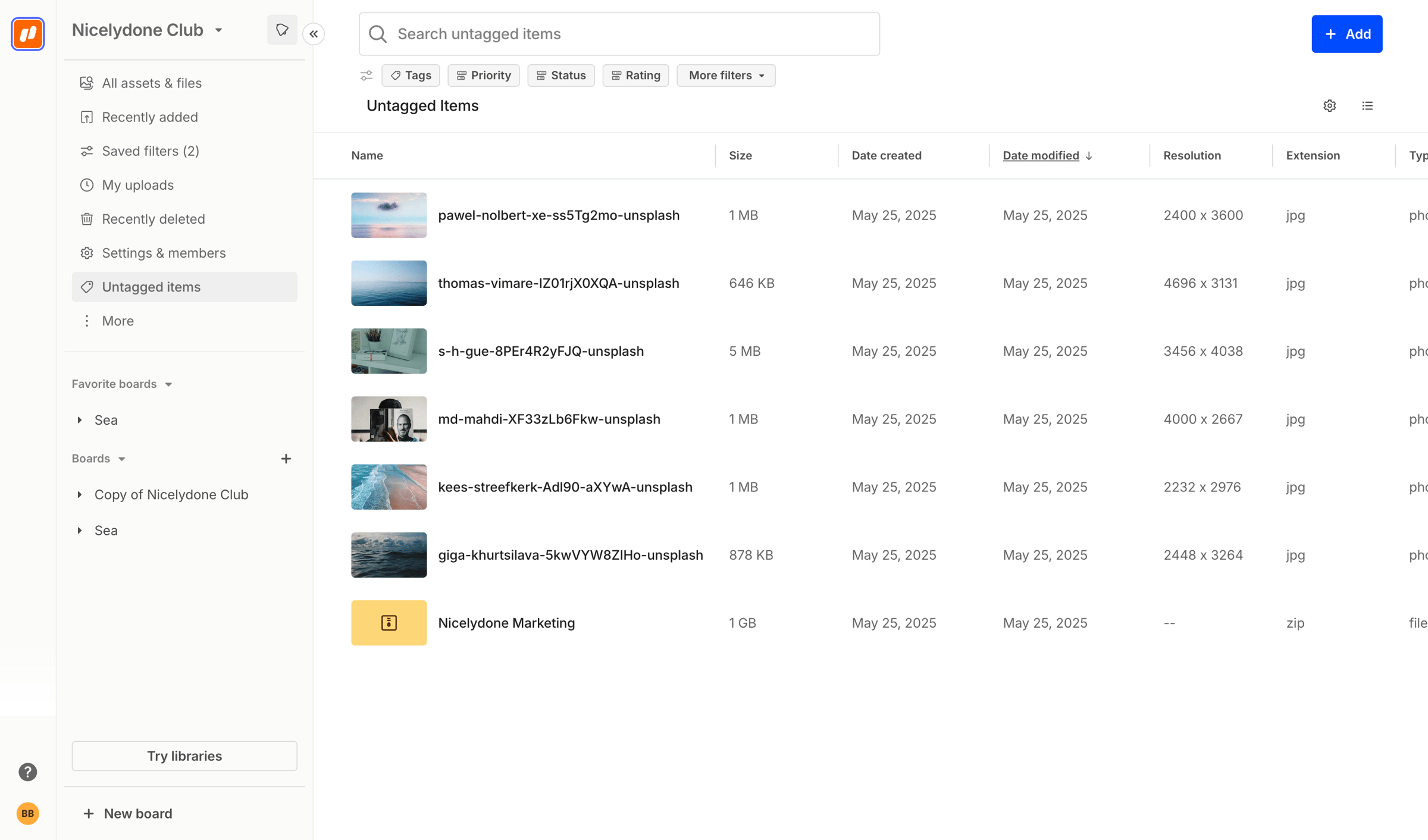Open the Tags filter
Screen dimensions: 1428x840
tap(411, 76)
